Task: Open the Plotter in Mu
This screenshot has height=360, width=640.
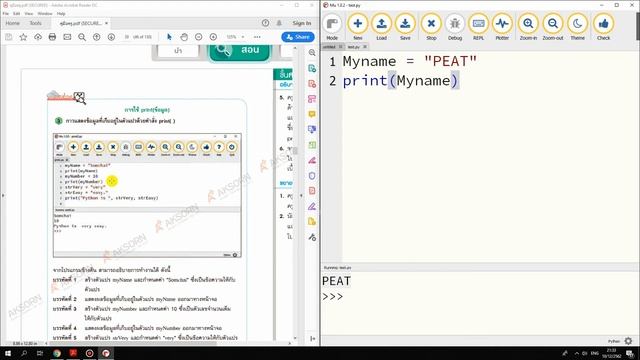Action: pos(502,27)
